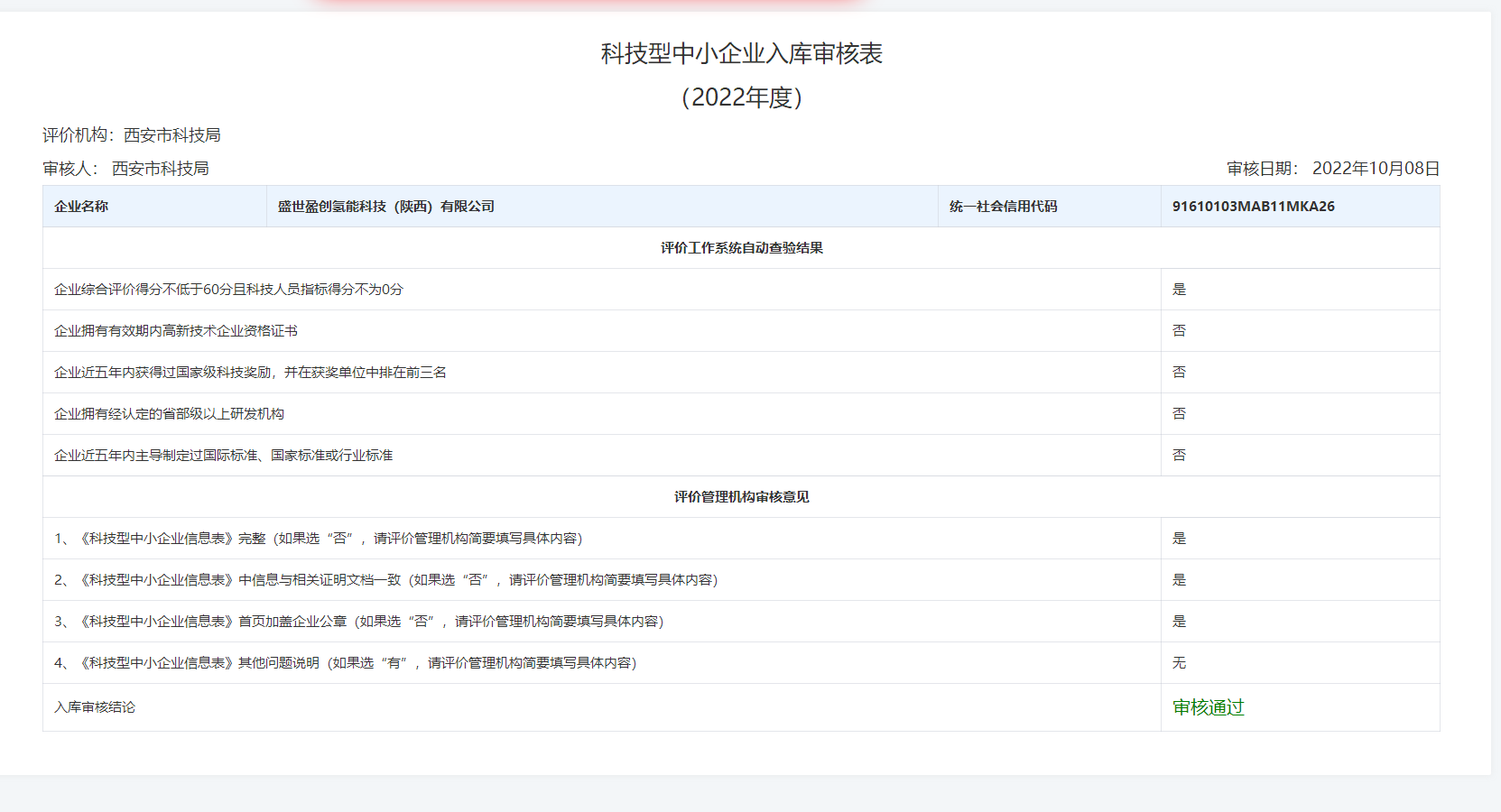Click the 评价工作系统自动查验结果 section heading
The image size is (1501, 812).
741,248
